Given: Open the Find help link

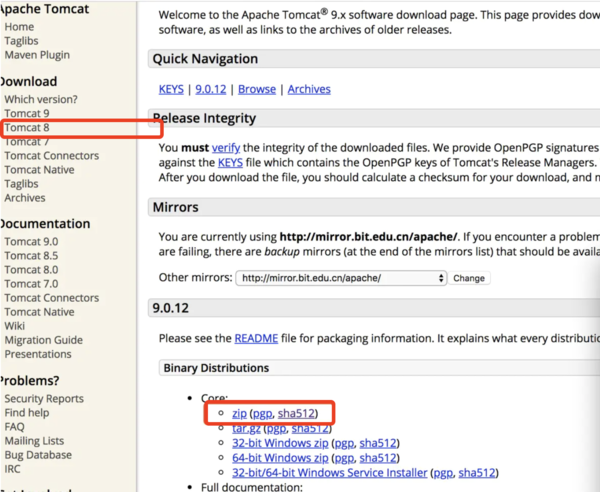Looking at the screenshot, I should (27, 413).
